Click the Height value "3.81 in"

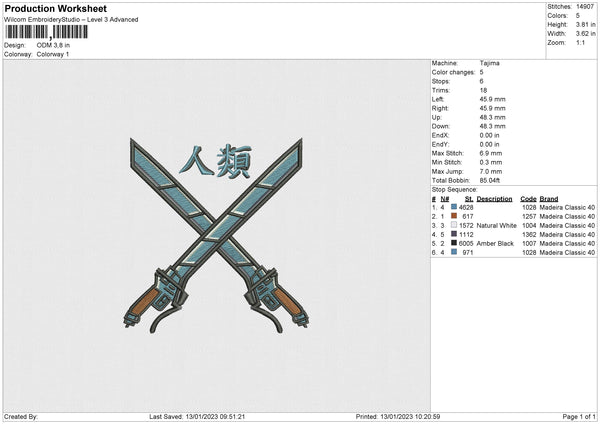coord(585,24)
